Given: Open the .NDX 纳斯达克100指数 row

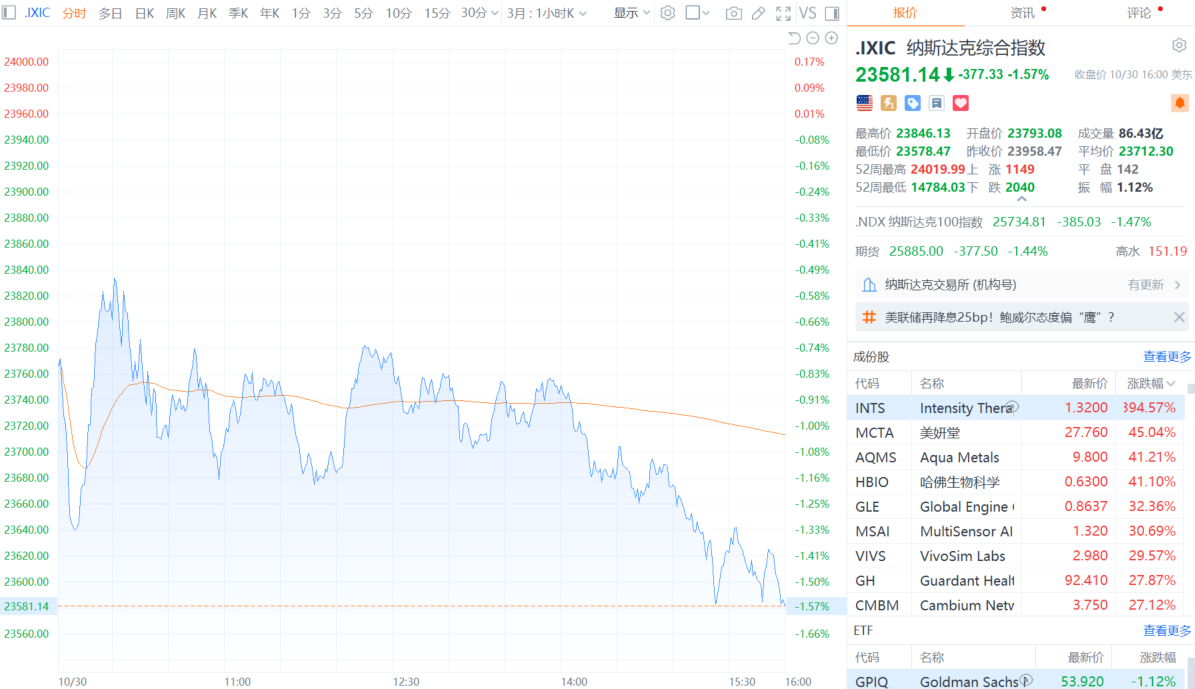Looking at the screenshot, I should pyautogui.click(x=1020, y=222).
